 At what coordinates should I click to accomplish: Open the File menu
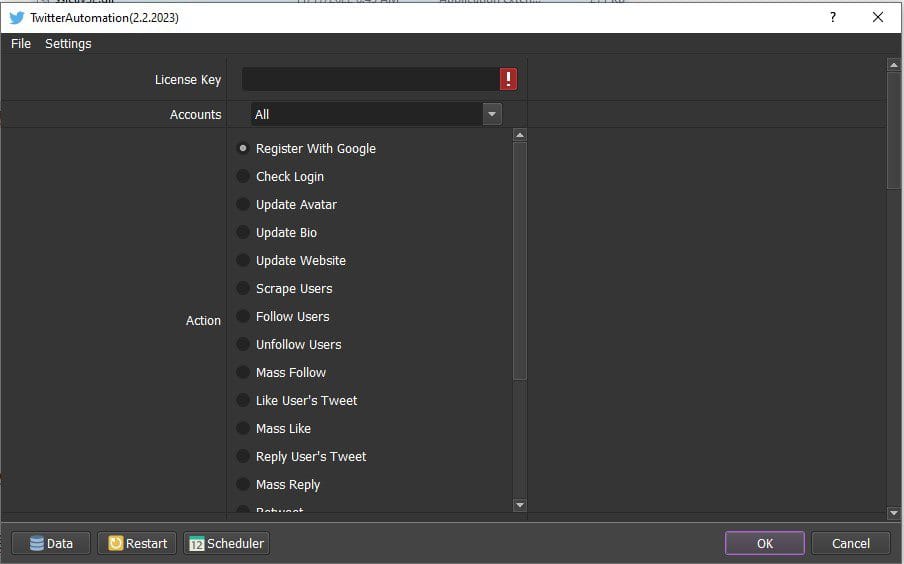point(21,44)
